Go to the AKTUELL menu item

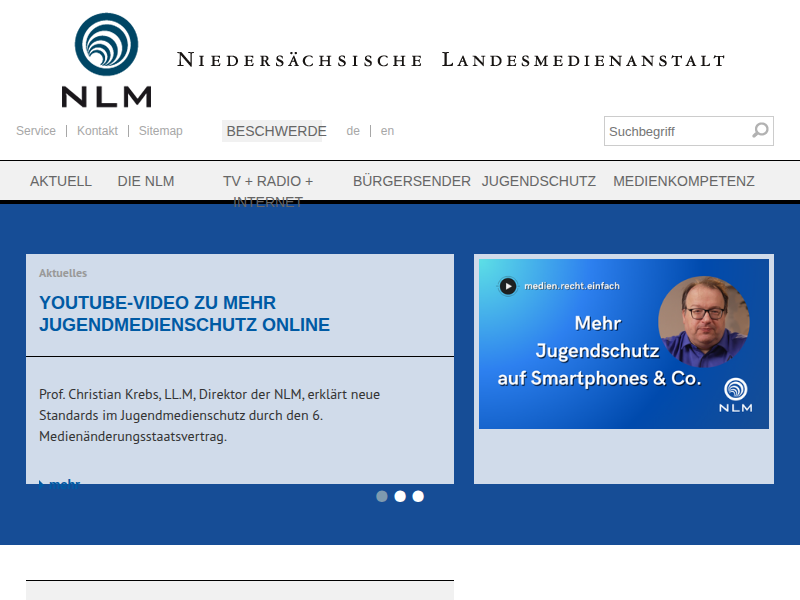pos(61,181)
